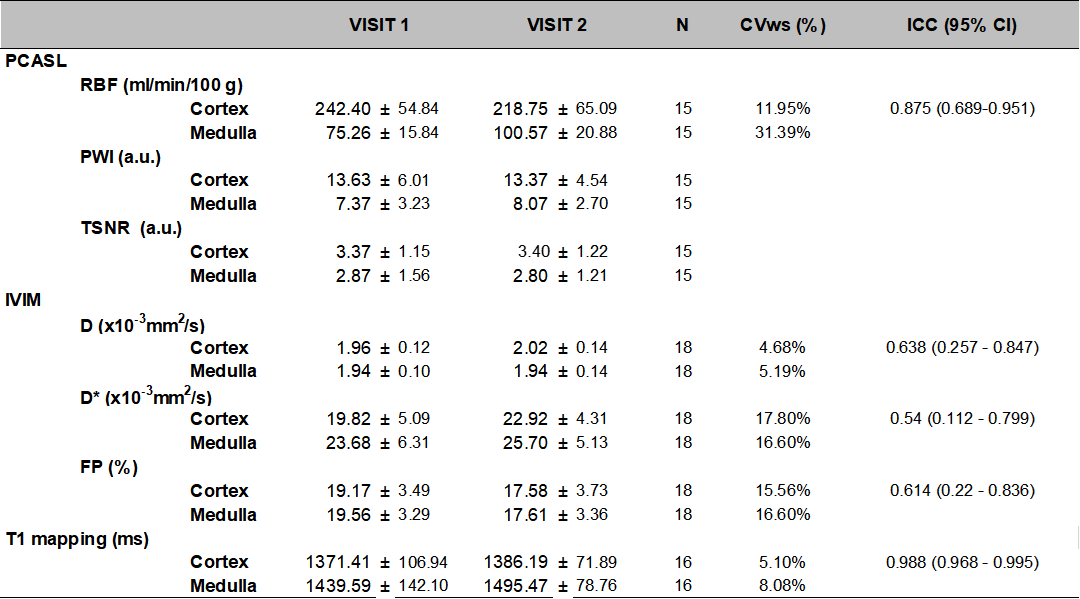
Task: Click the PCASL section label
Action: (x=36, y=61)
